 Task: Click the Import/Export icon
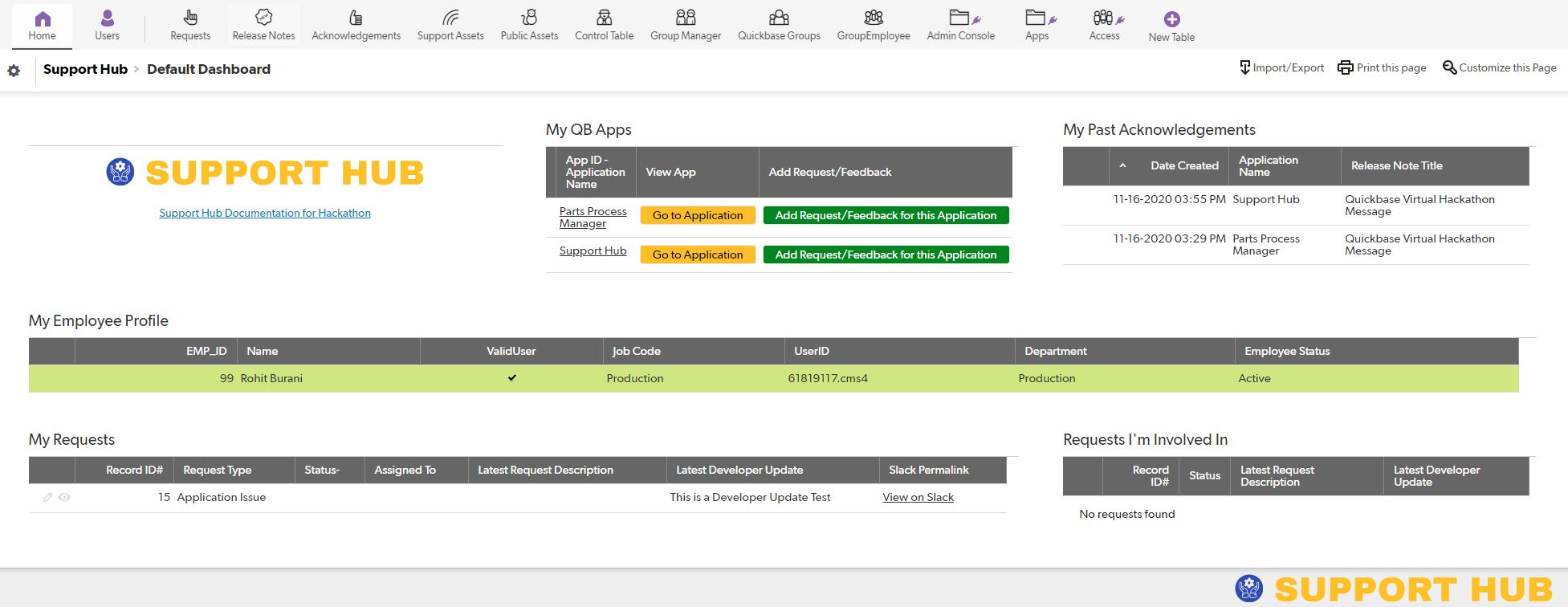[1245, 67]
